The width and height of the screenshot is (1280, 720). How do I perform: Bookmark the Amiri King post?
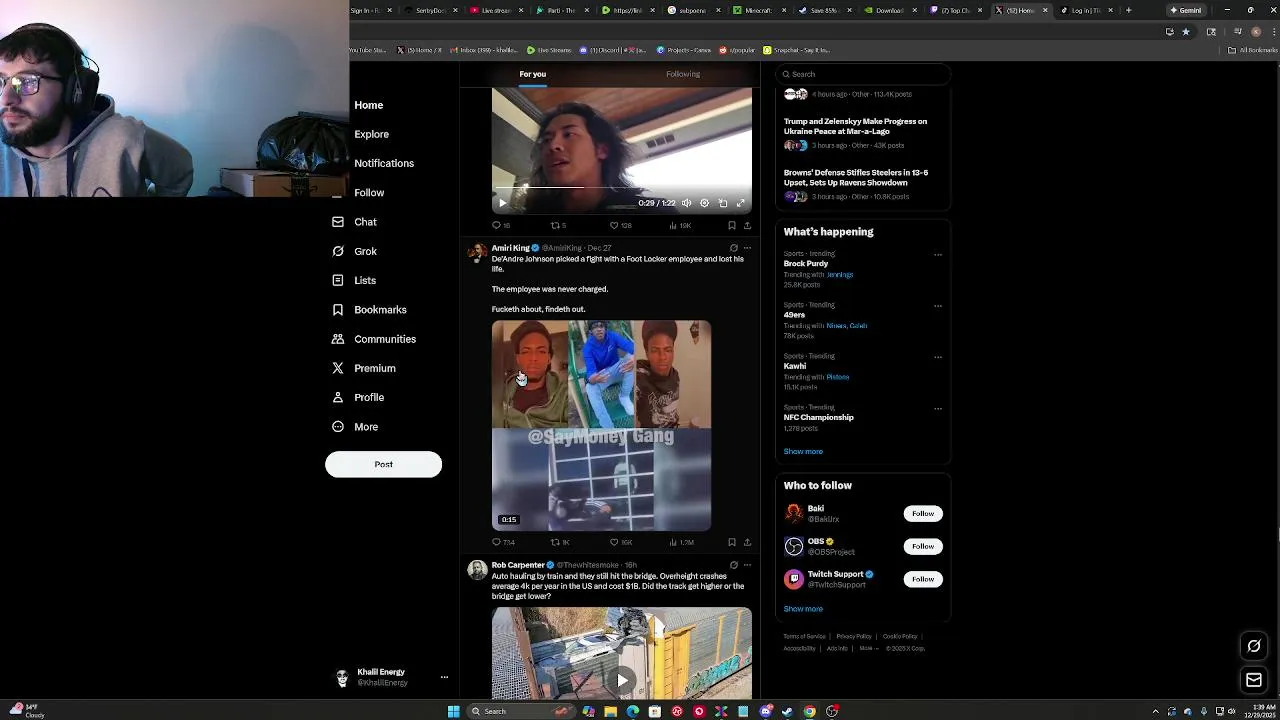732,542
